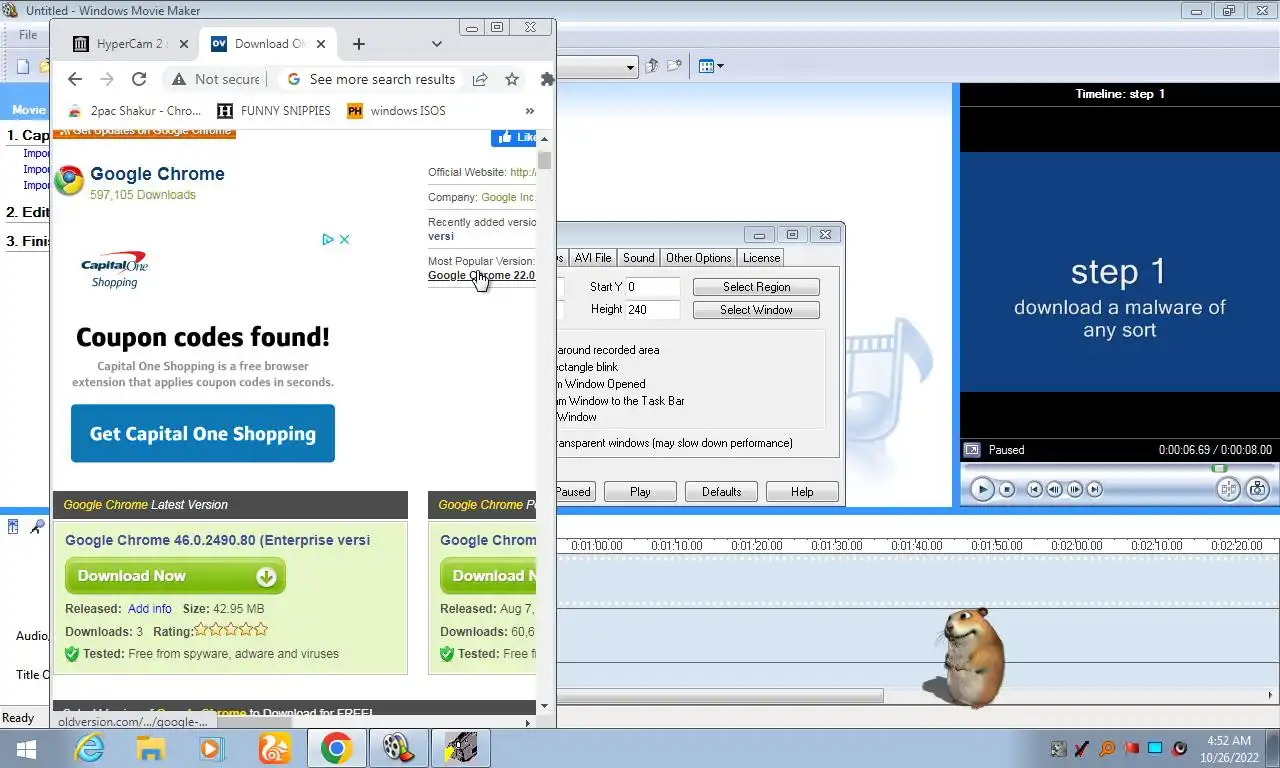The height and width of the screenshot is (768, 1280).
Task: Play the preview in Movie Maker monitor
Action: pyautogui.click(x=982, y=489)
